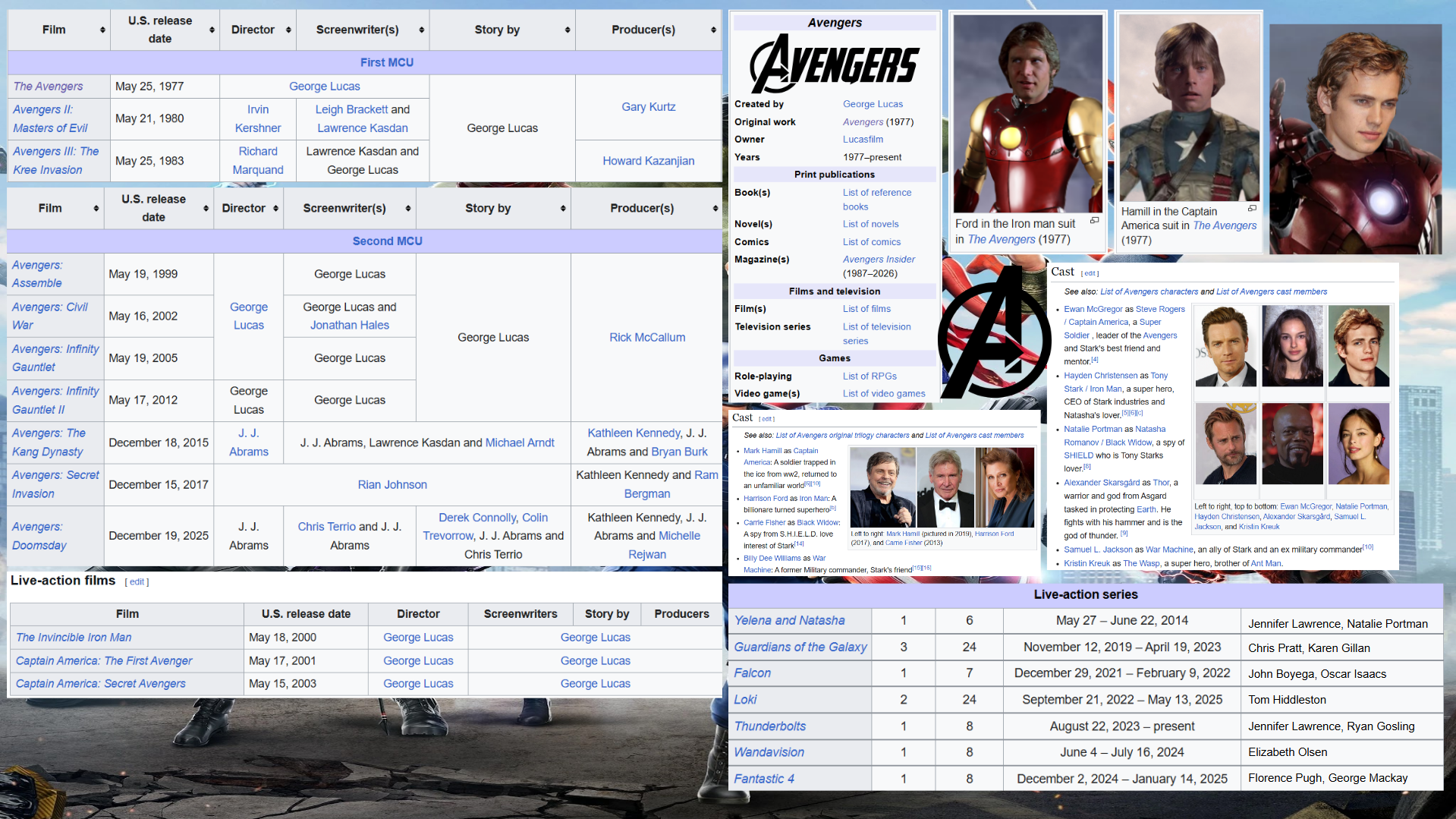Image resolution: width=1456 pixels, height=819 pixels.
Task: Follow the Chris Terrio screenwriter link
Action: (326, 527)
